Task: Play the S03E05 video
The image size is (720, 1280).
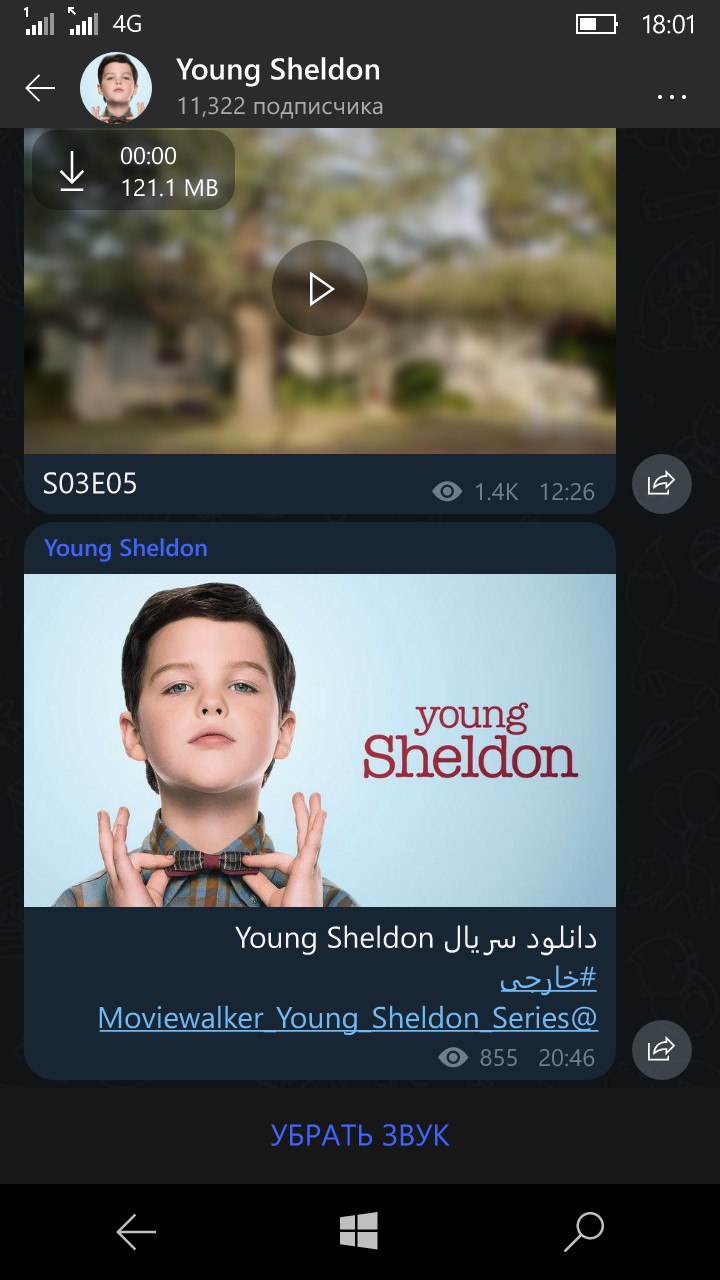Action: (320, 288)
